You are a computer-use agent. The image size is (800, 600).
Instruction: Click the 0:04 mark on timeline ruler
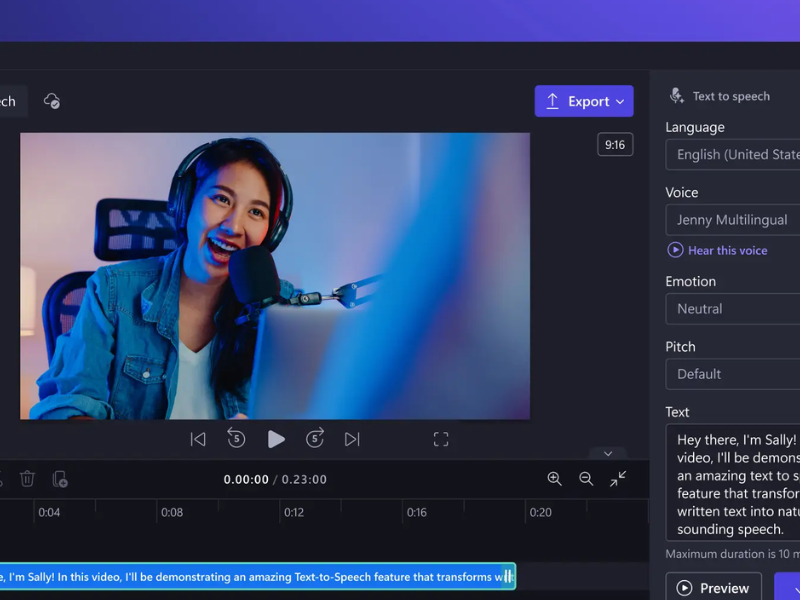[x=49, y=512]
